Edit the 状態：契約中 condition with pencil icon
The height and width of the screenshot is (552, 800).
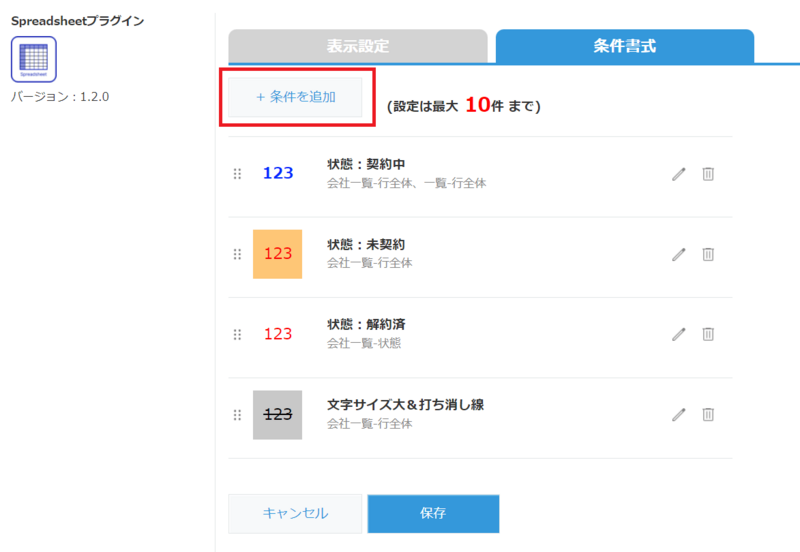(679, 174)
